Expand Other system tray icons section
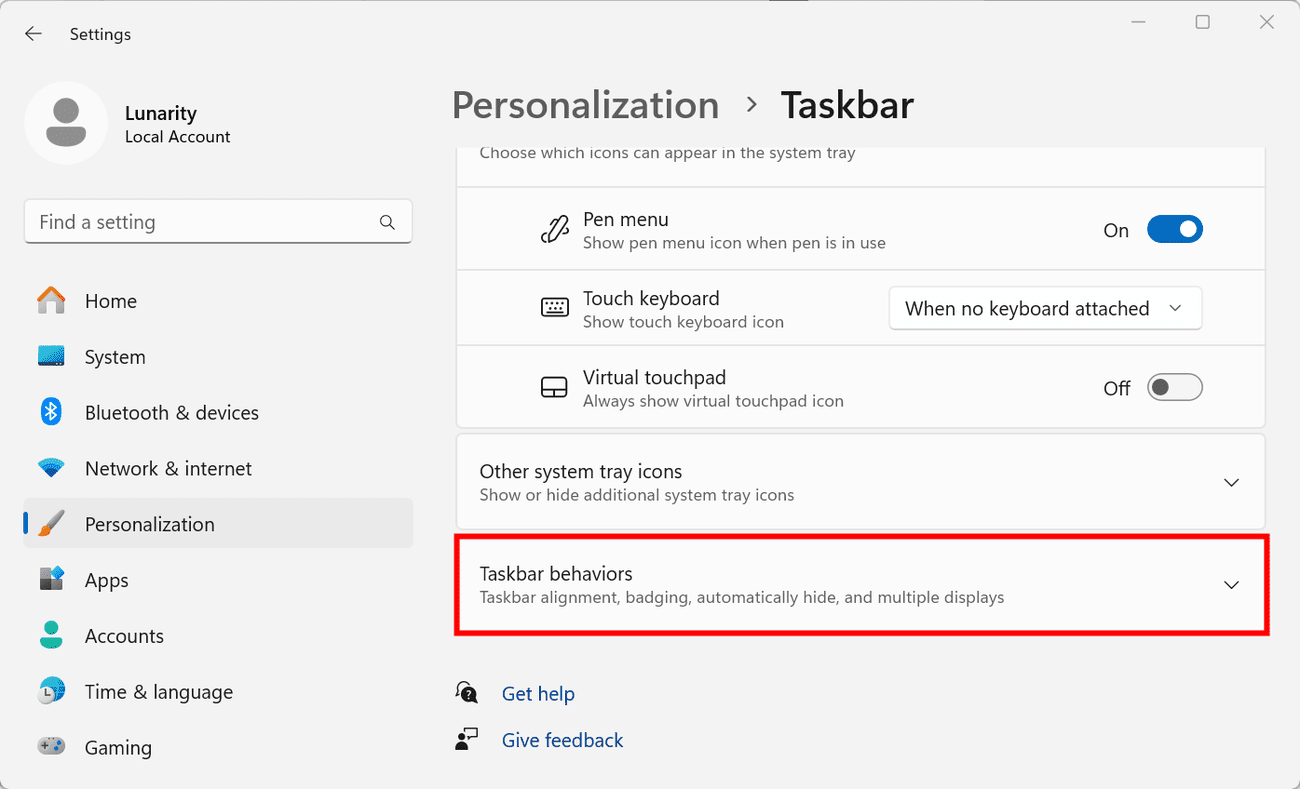The image size is (1300, 789). coord(1231,482)
